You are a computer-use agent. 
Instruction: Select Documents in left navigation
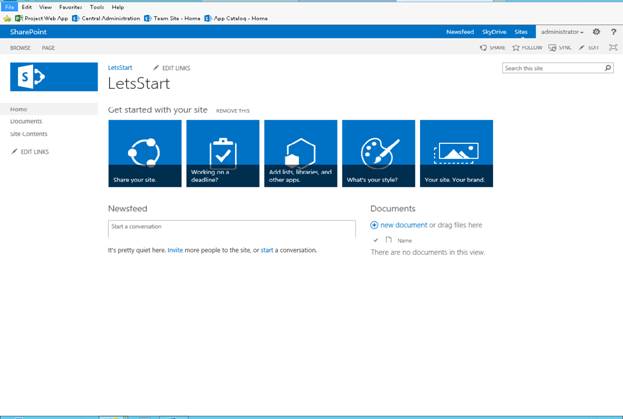(26, 121)
